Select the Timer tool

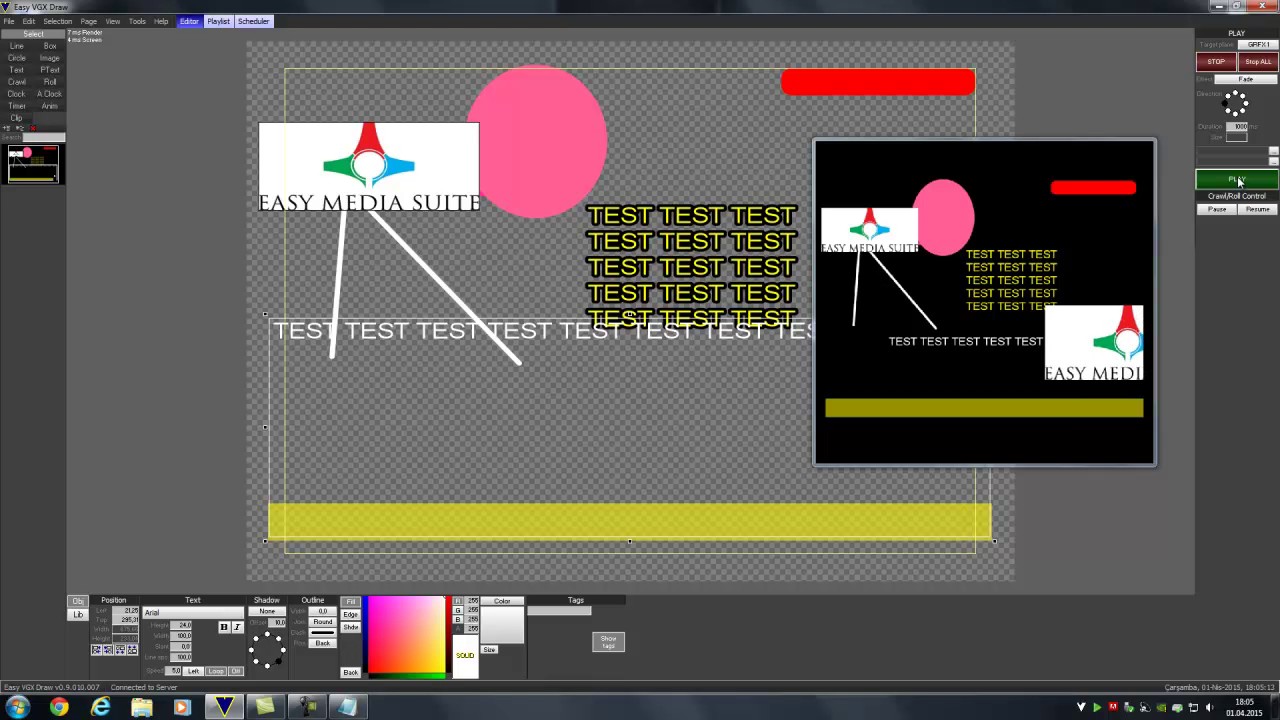(17, 106)
